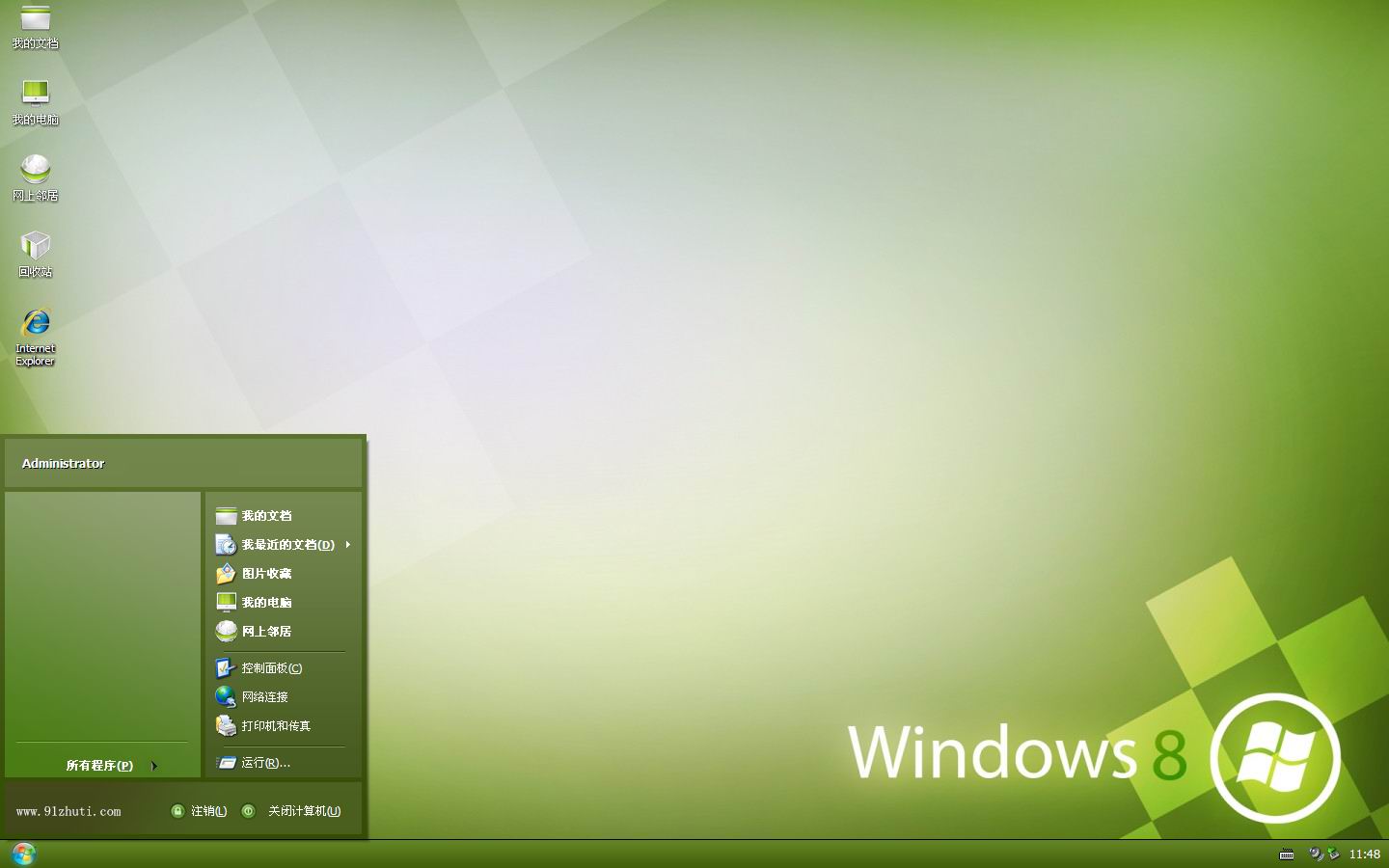Select the 我的电脑 desktop icon
1389x868 pixels.
[x=35, y=102]
